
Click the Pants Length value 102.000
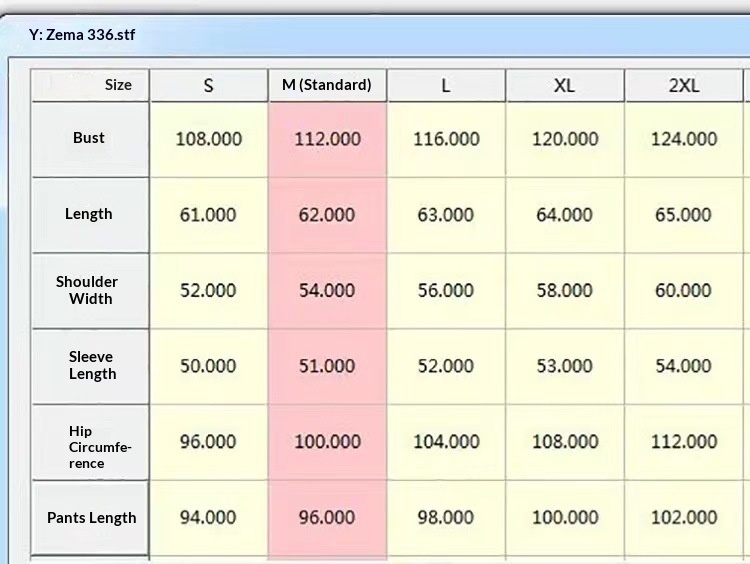(x=684, y=518)
